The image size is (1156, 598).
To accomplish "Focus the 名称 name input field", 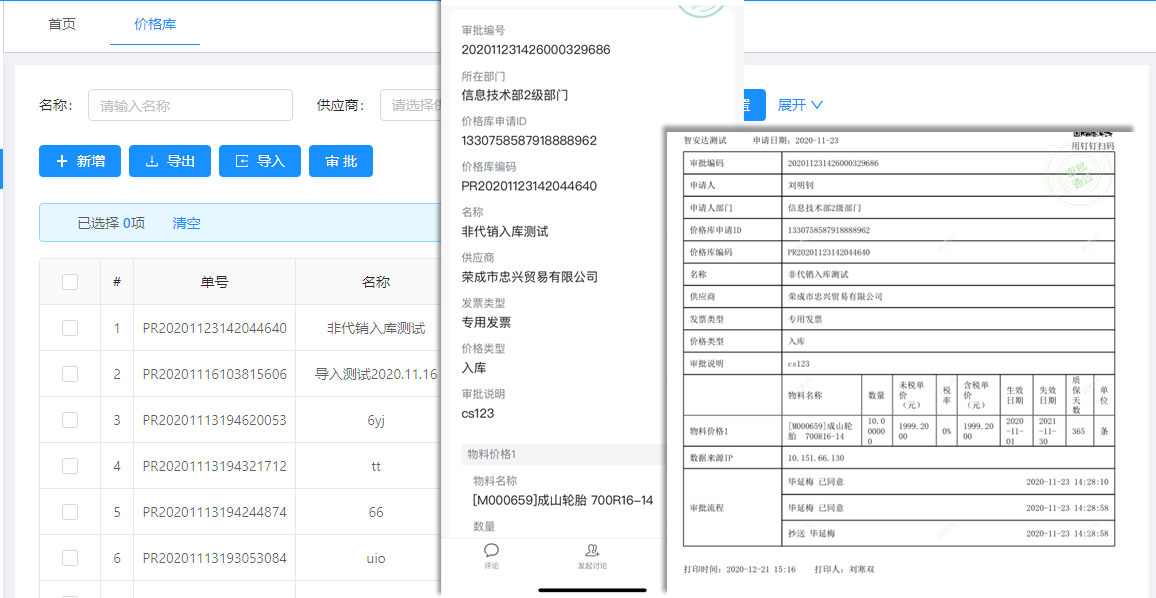I will click(190, 105).
